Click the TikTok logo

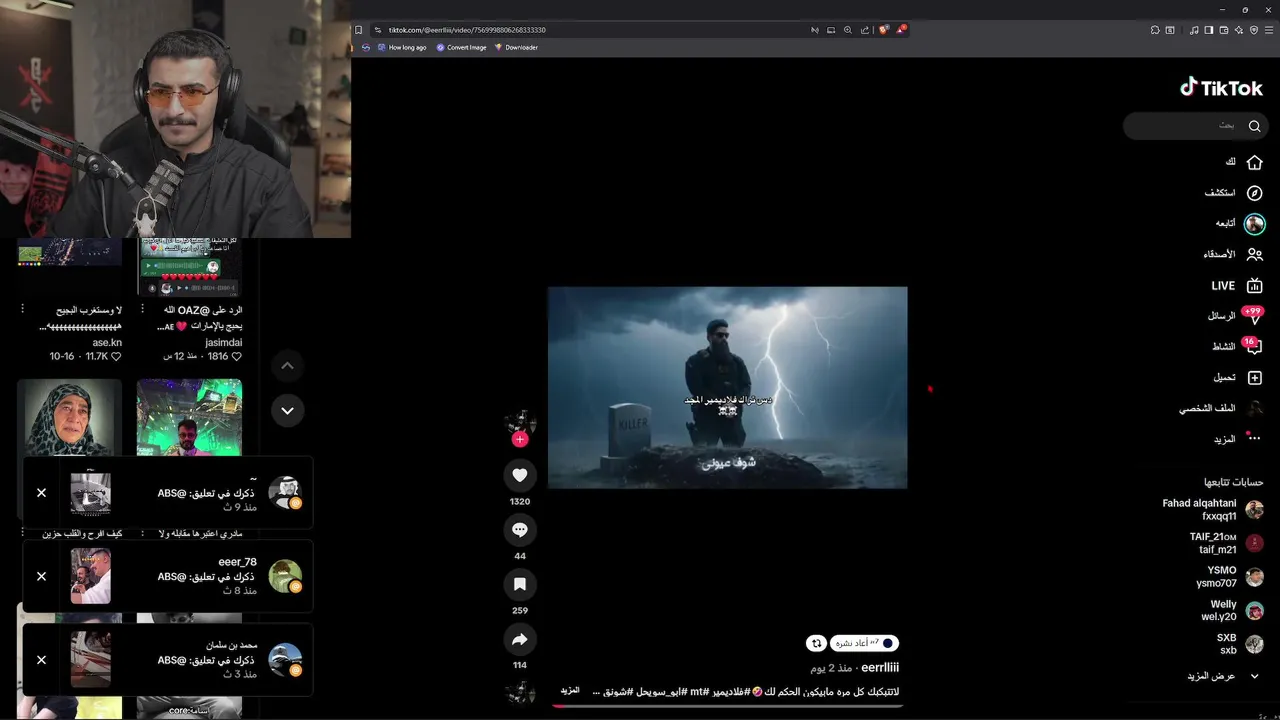[x=1221, y=88]
